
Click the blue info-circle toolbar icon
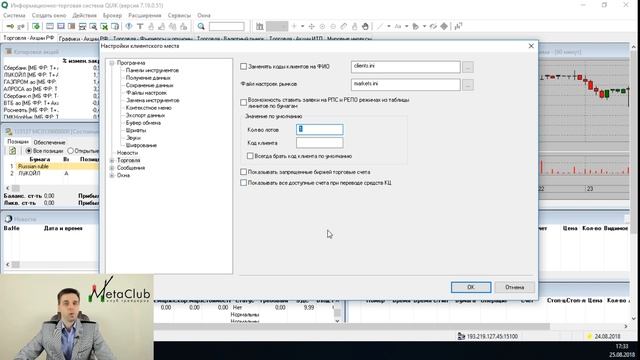[129, 27]
